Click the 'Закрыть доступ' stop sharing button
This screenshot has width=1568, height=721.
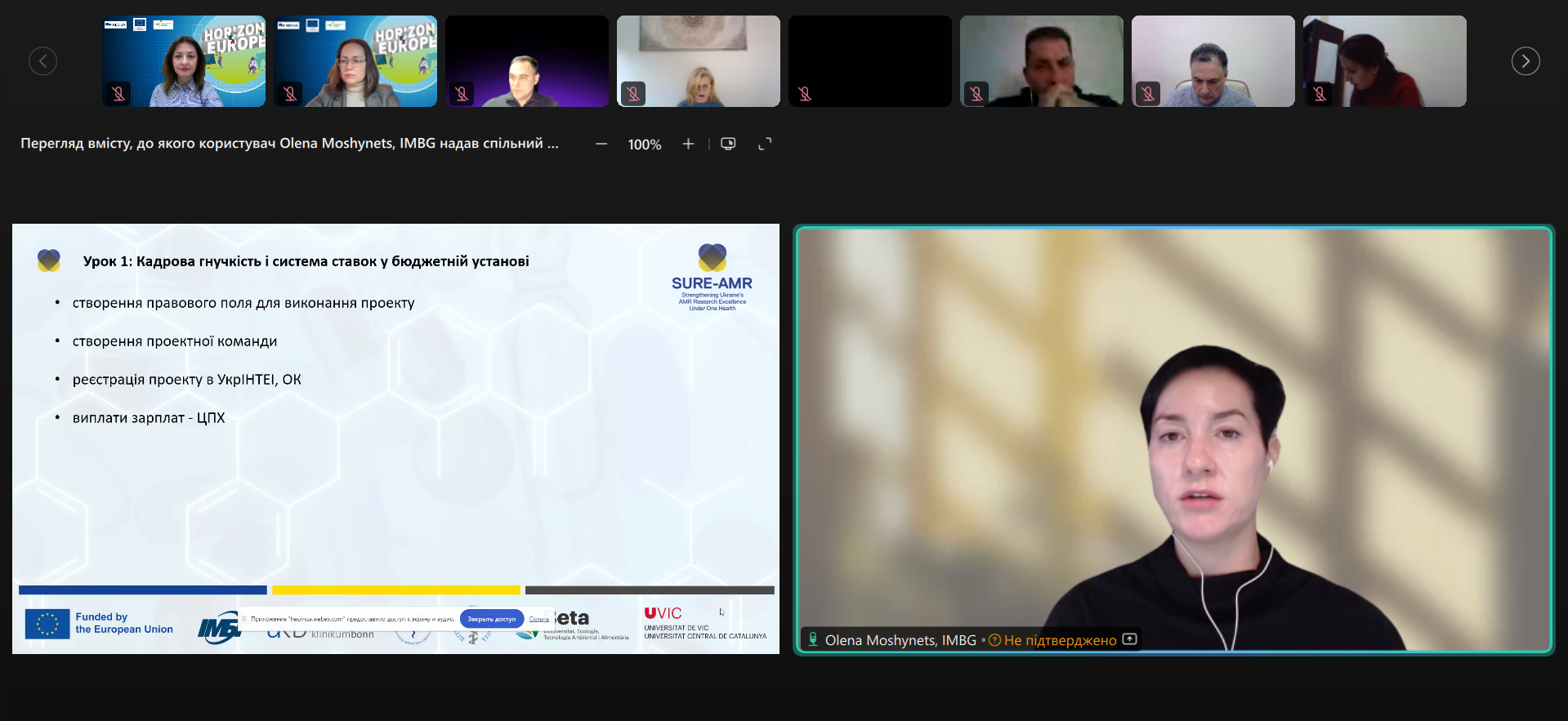[491, 619]
